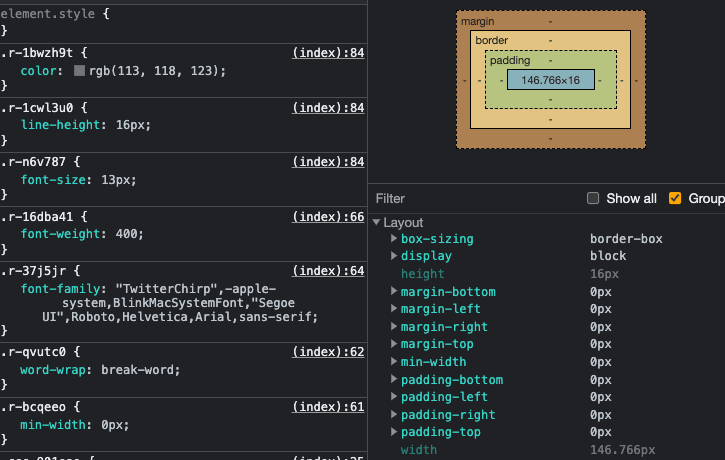Open the (index):64 source link for .r-37j5jr

tap(328, 271)
